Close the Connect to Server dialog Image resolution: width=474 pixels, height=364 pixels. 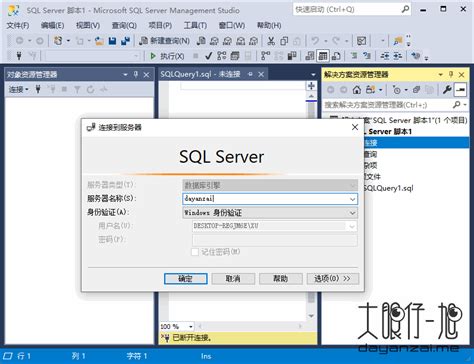(355, 127)
